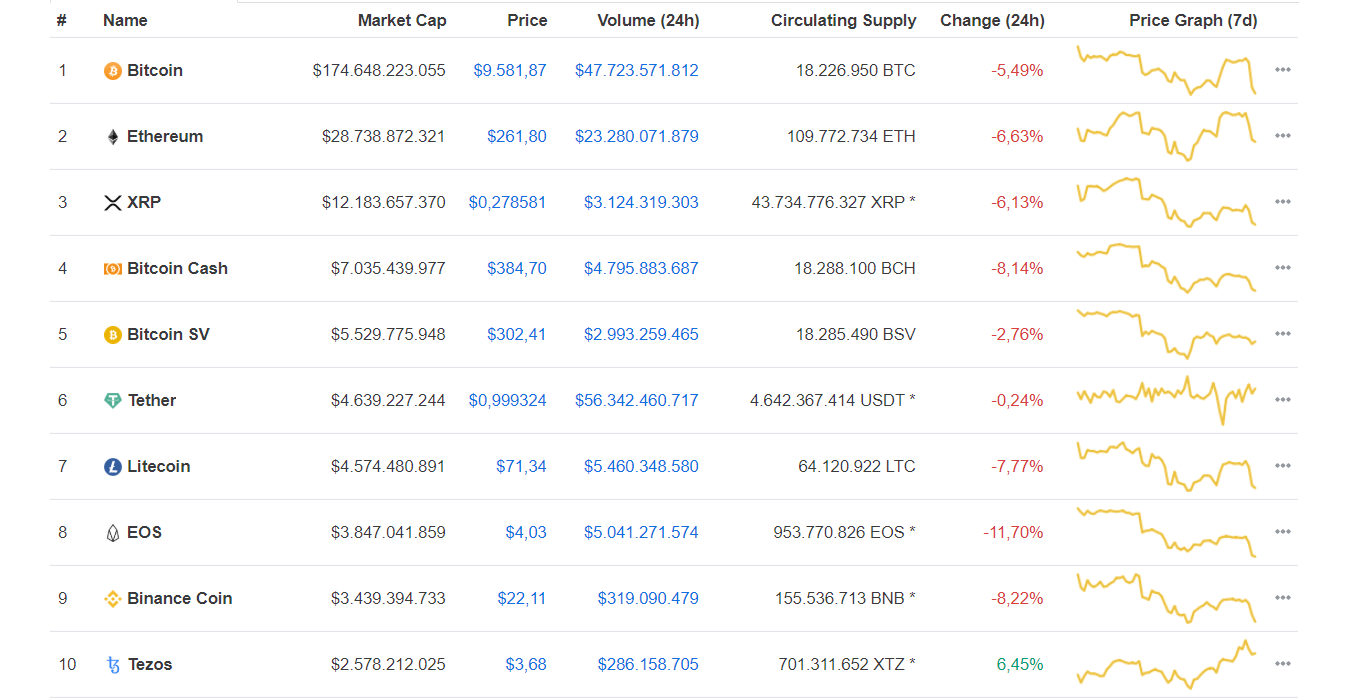This screenshot has height=700, width=1346.
Task: Open the more options menu for Ethereum
Action: 1283,136
